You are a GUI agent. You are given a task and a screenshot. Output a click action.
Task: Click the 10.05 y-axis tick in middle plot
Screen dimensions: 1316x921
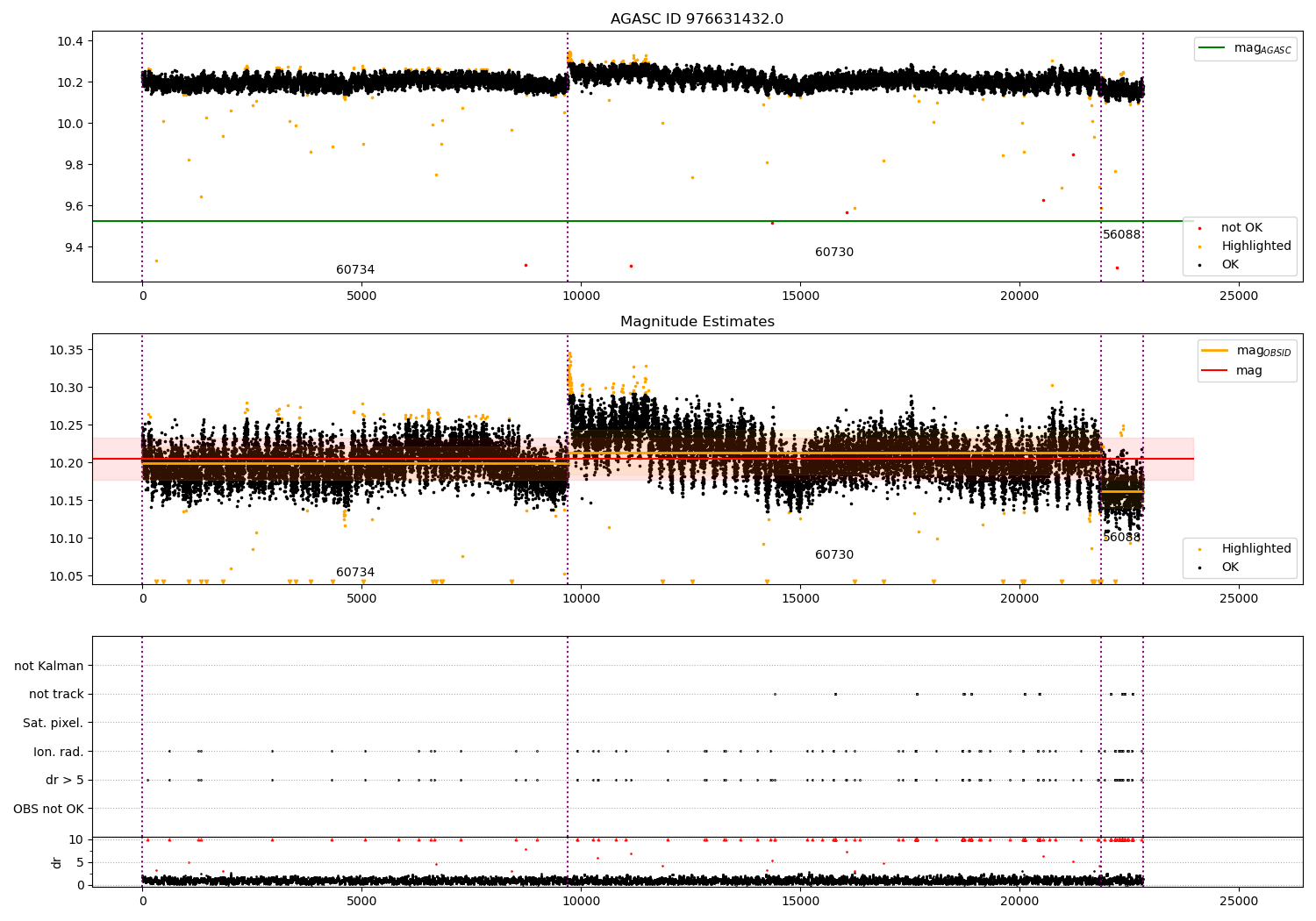[x=68, y=576]
